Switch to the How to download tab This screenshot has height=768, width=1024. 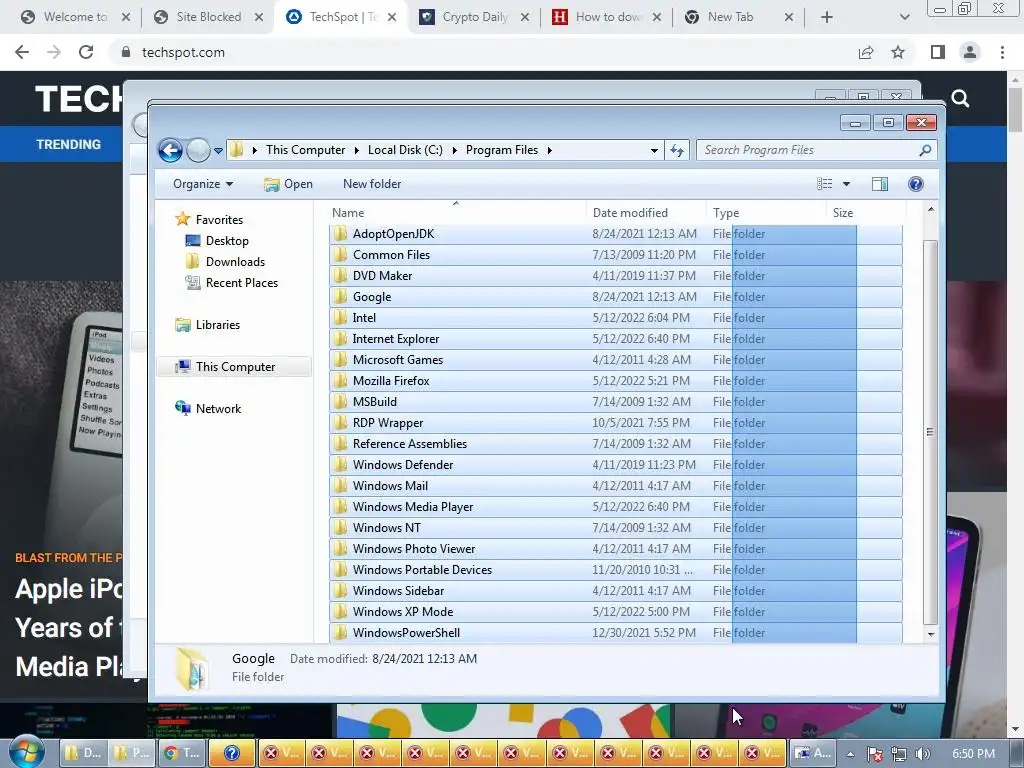607,17
